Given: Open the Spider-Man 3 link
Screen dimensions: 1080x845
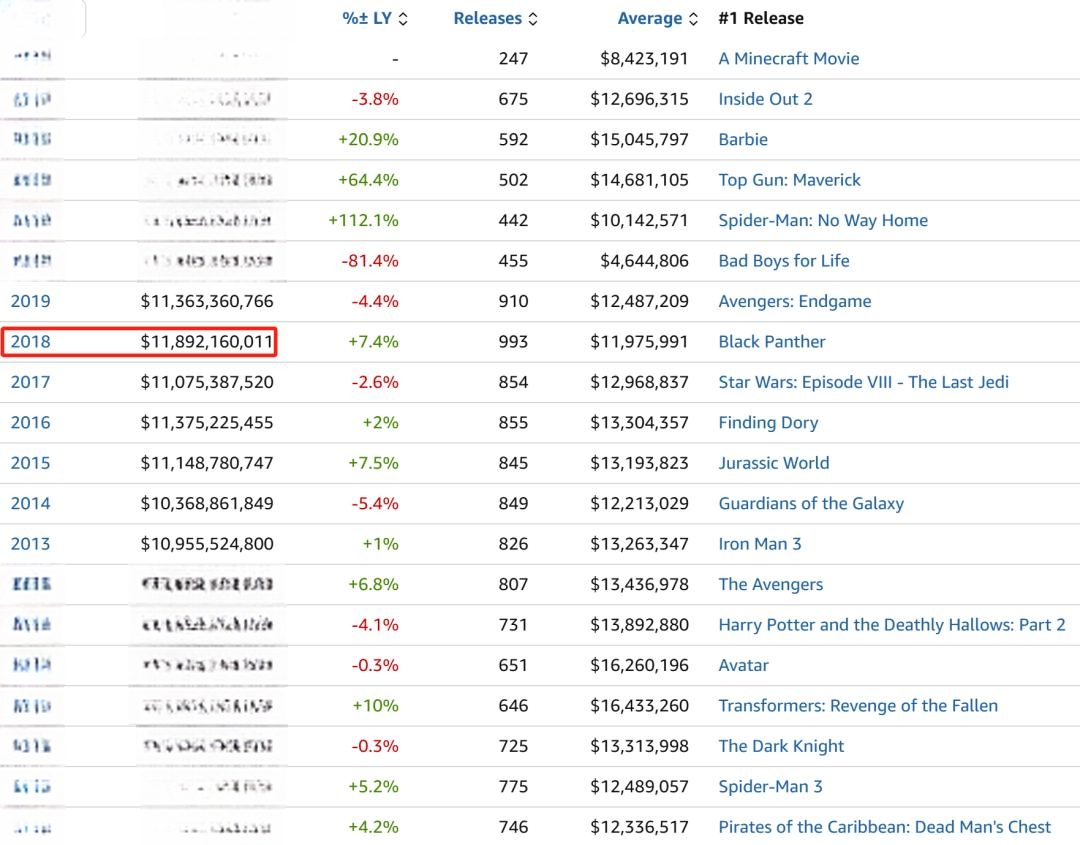Looking at the screenshot, I should (x=770, y=786).
